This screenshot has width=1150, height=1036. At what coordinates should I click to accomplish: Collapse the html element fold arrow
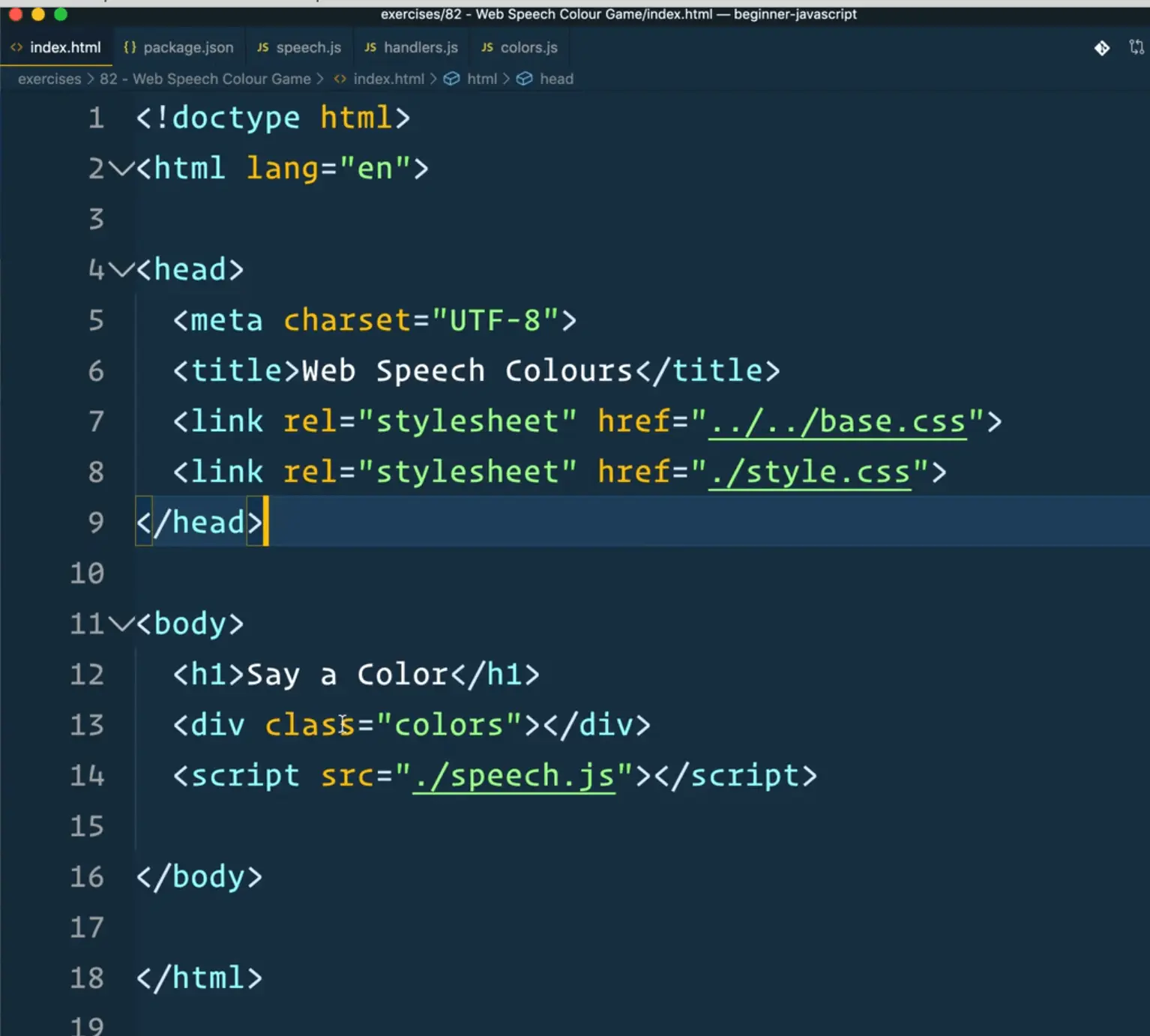tap(121, 169)
